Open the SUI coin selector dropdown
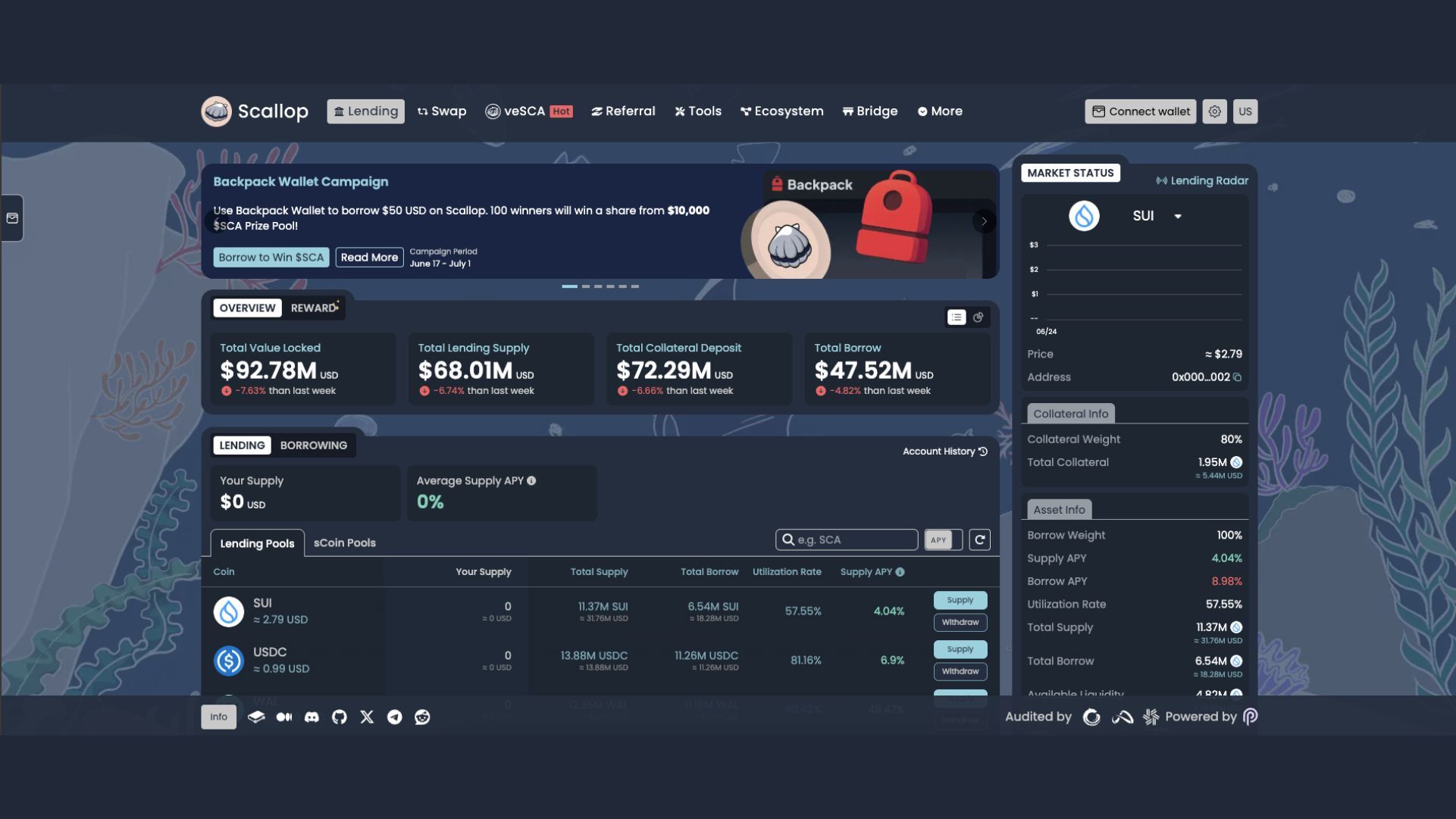1456x819 pixels. click(x=1157, y=216)
